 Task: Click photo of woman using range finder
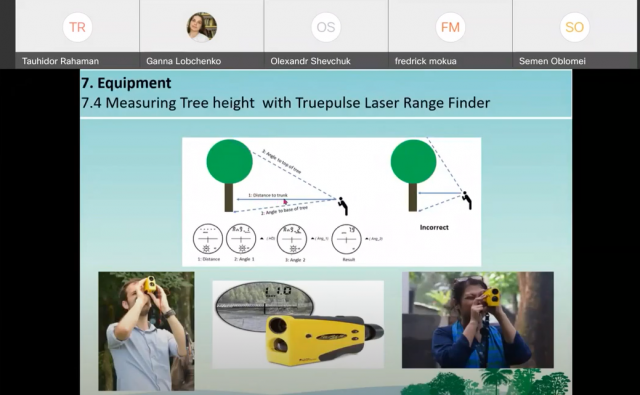pos(478,320)
